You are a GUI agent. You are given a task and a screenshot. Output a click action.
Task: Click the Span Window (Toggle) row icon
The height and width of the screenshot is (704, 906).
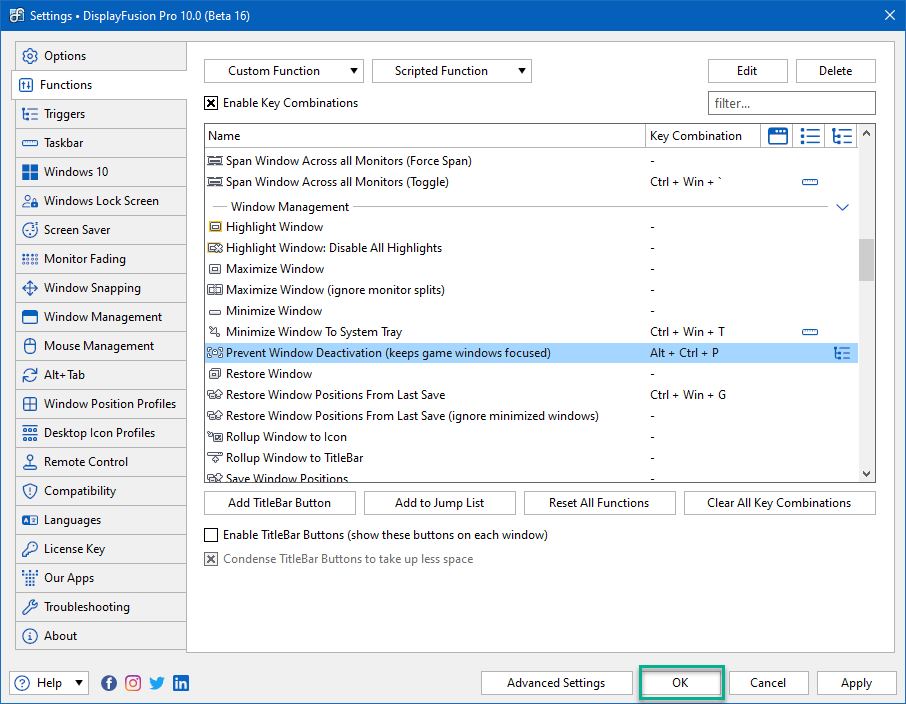click(x=215, y=182)
